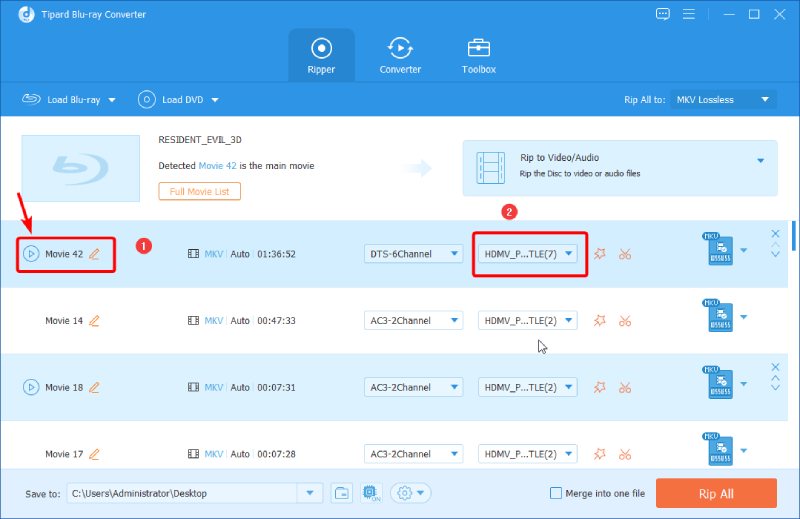Expand the format arrow beside Movie 42's MKV icon

pyautogui.click(x=743, y=250)
